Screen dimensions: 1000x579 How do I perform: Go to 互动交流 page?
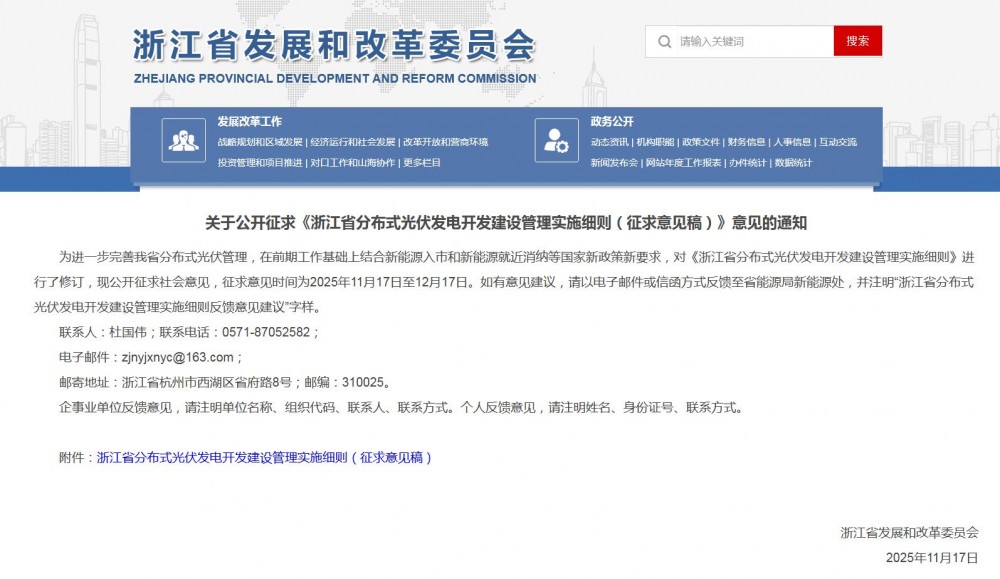point(837,142)
